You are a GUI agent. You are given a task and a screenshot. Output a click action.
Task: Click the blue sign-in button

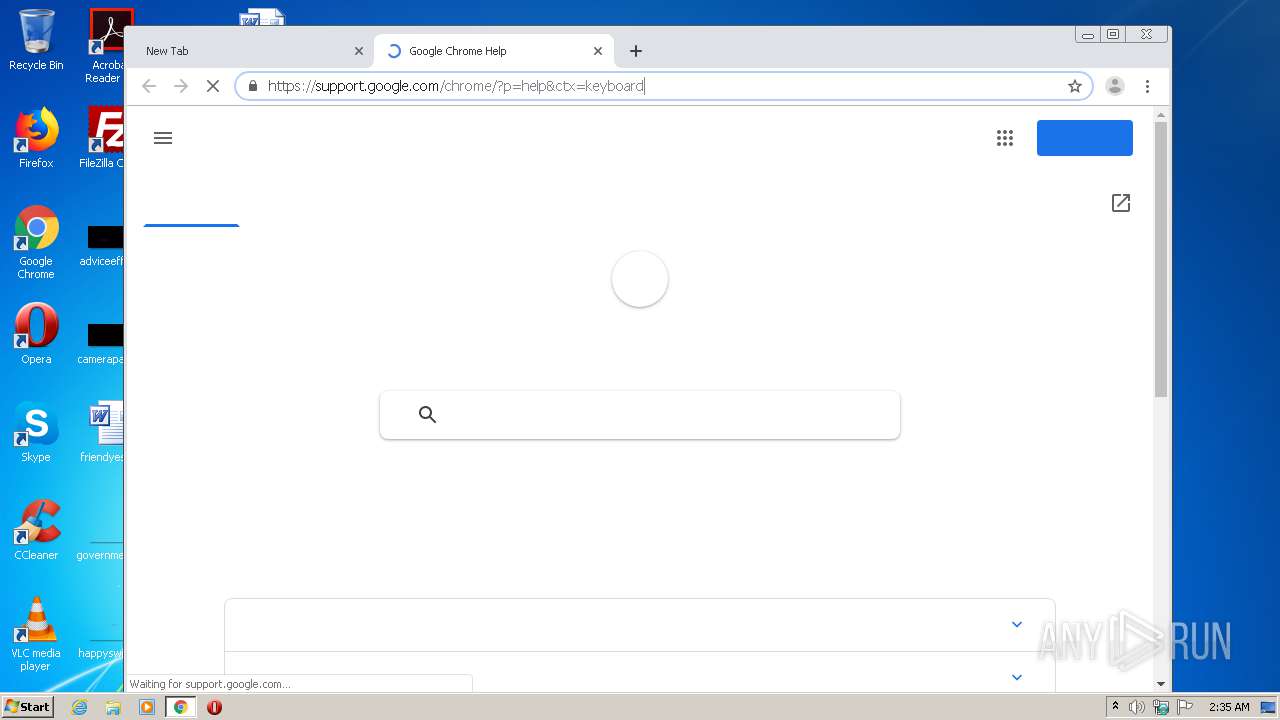point(1084,138)
